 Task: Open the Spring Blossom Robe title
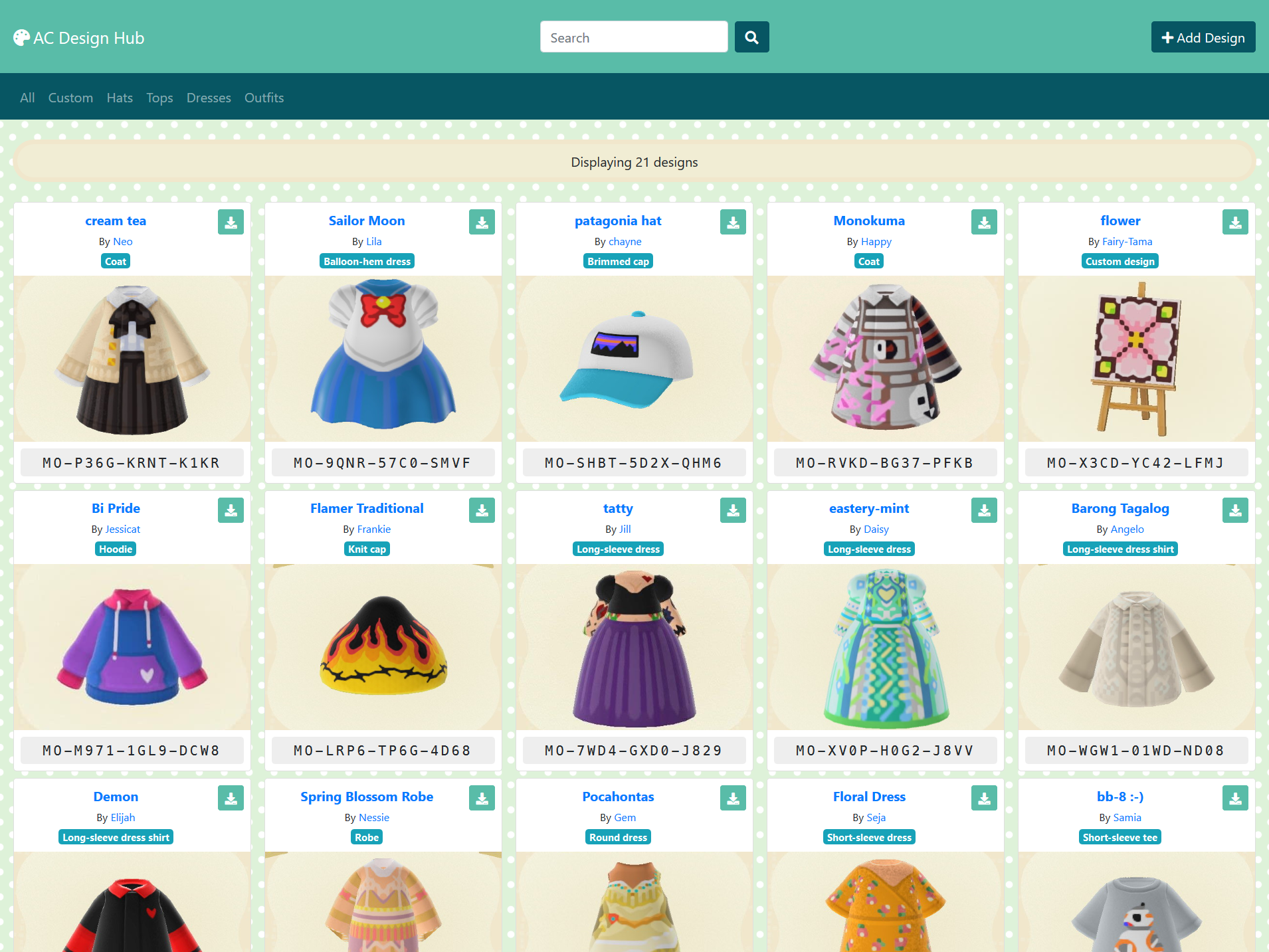click(x=367, y=797)
